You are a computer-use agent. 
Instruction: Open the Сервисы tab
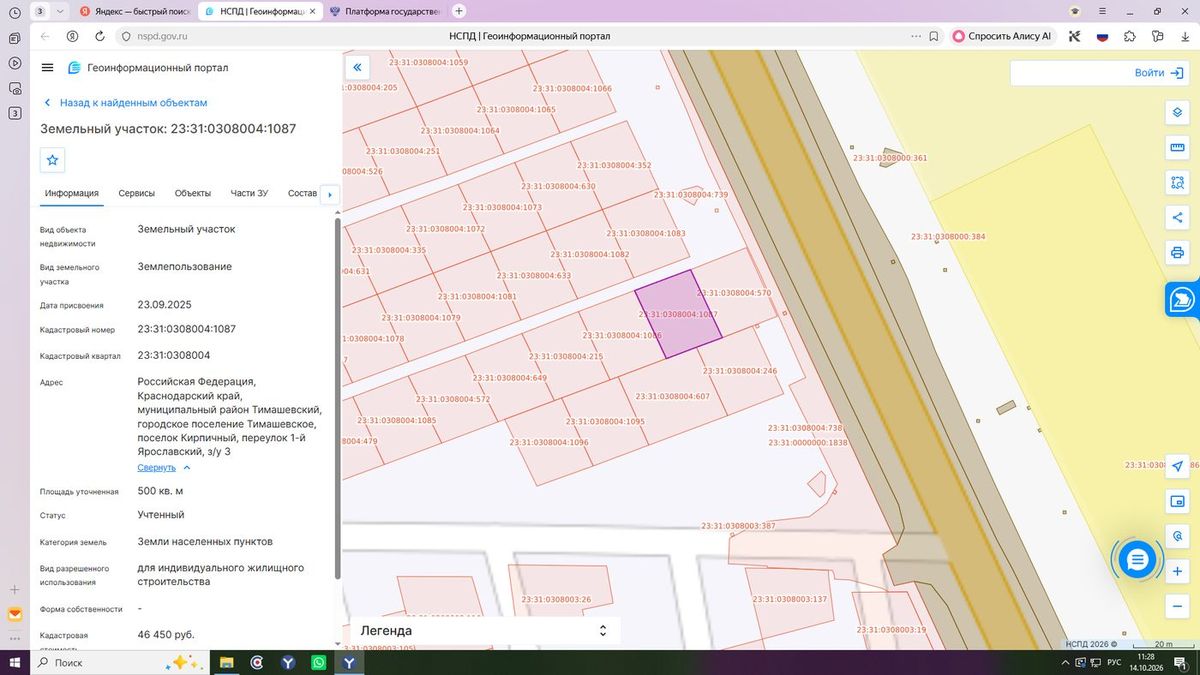pyautogui.click(x=136, y=193)
